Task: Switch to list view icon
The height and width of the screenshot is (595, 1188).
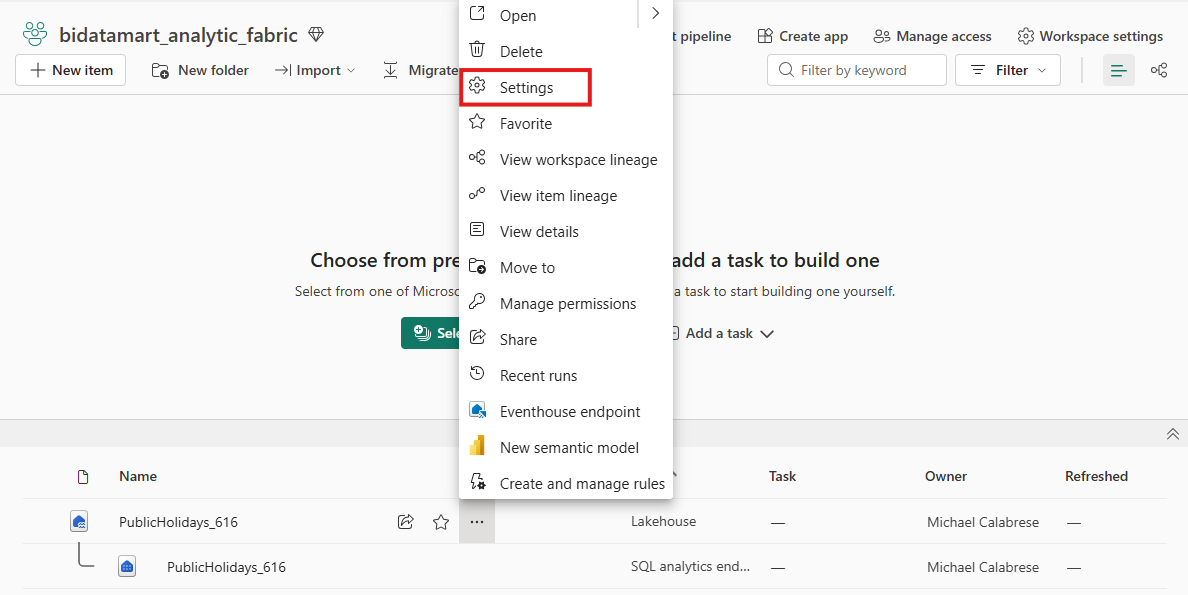Action: click(x=1118, y=70)
